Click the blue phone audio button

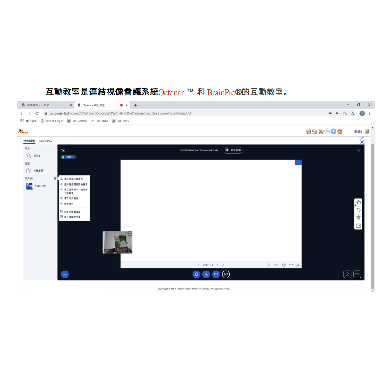point(206,274)
